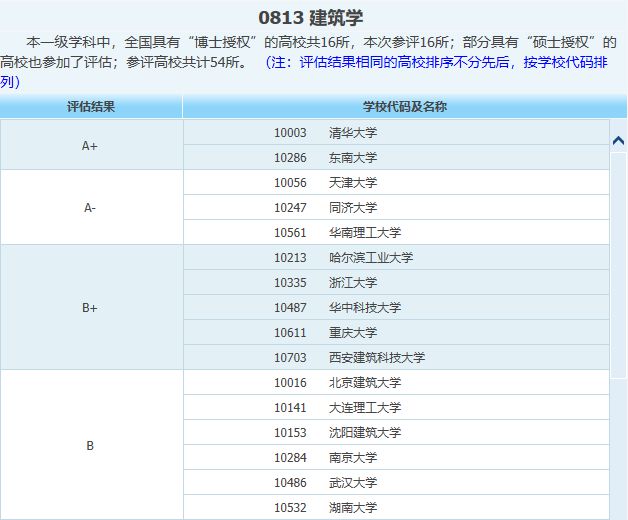Select the A+ grade cell
The width and height of the screenshot is (628, 520).
point(92,145)
